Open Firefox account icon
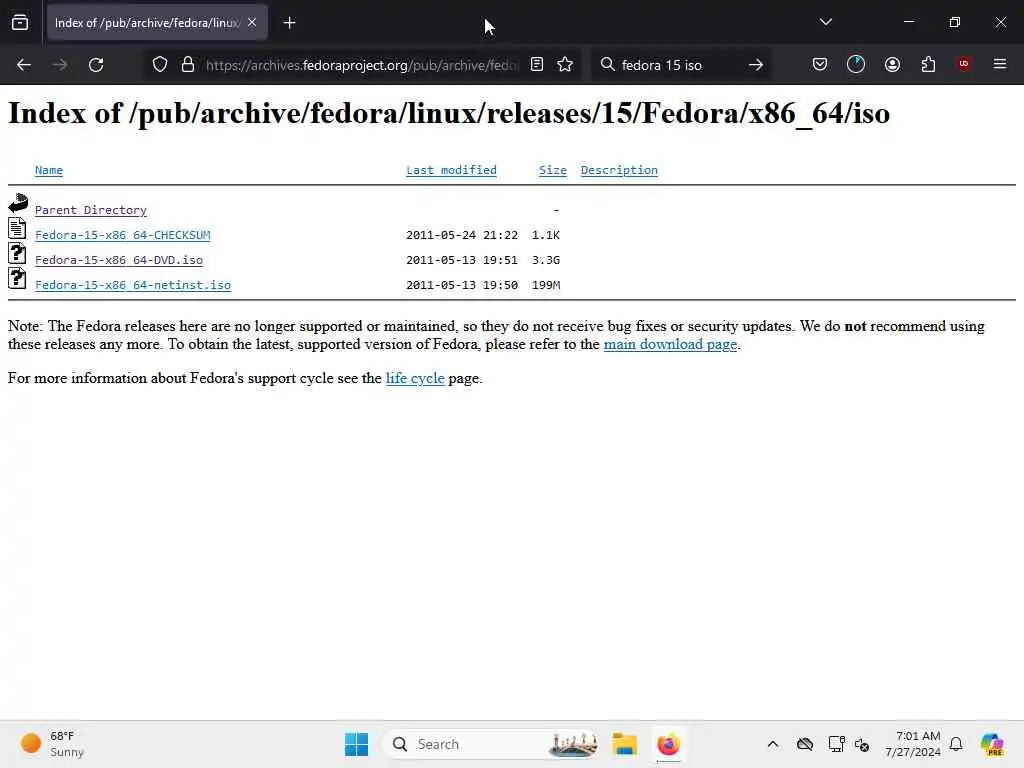The image size is (1024, 768). [x=892, y=65]
